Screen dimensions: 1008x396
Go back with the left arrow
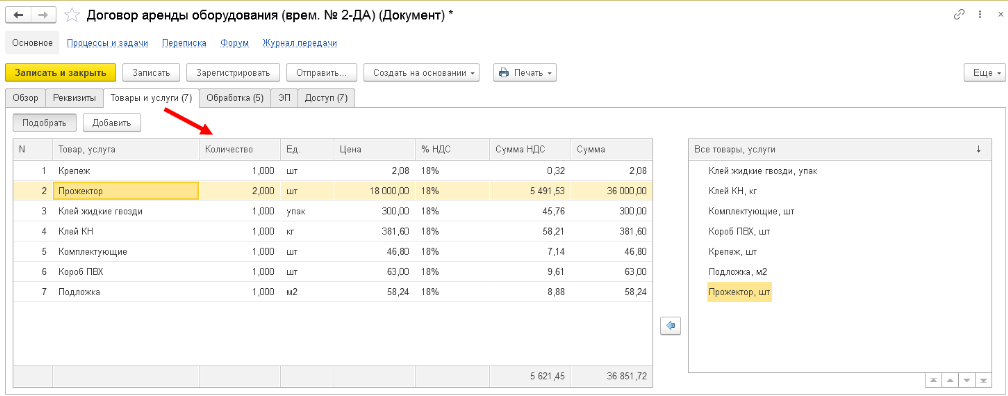tap(19, 15)
